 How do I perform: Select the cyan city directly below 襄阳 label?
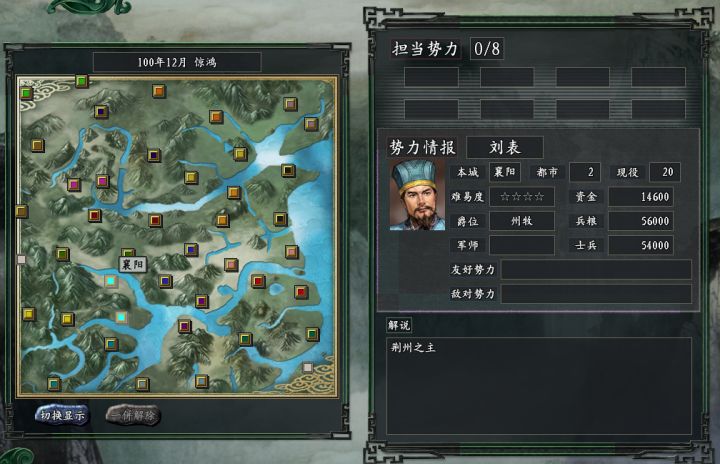coord(110,280)
